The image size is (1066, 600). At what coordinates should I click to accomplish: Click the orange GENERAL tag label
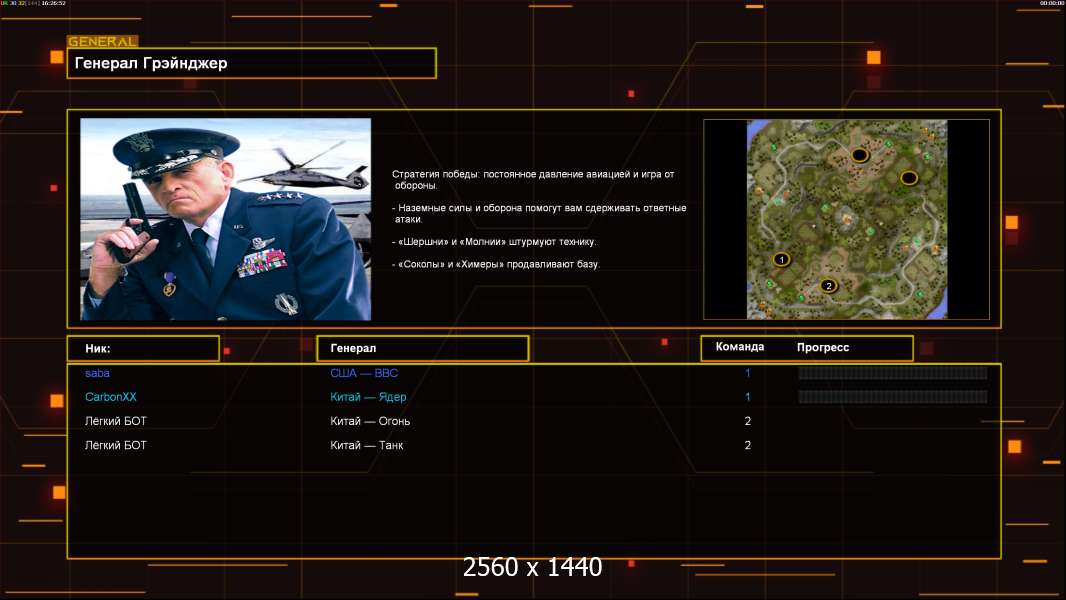(102, 42)
